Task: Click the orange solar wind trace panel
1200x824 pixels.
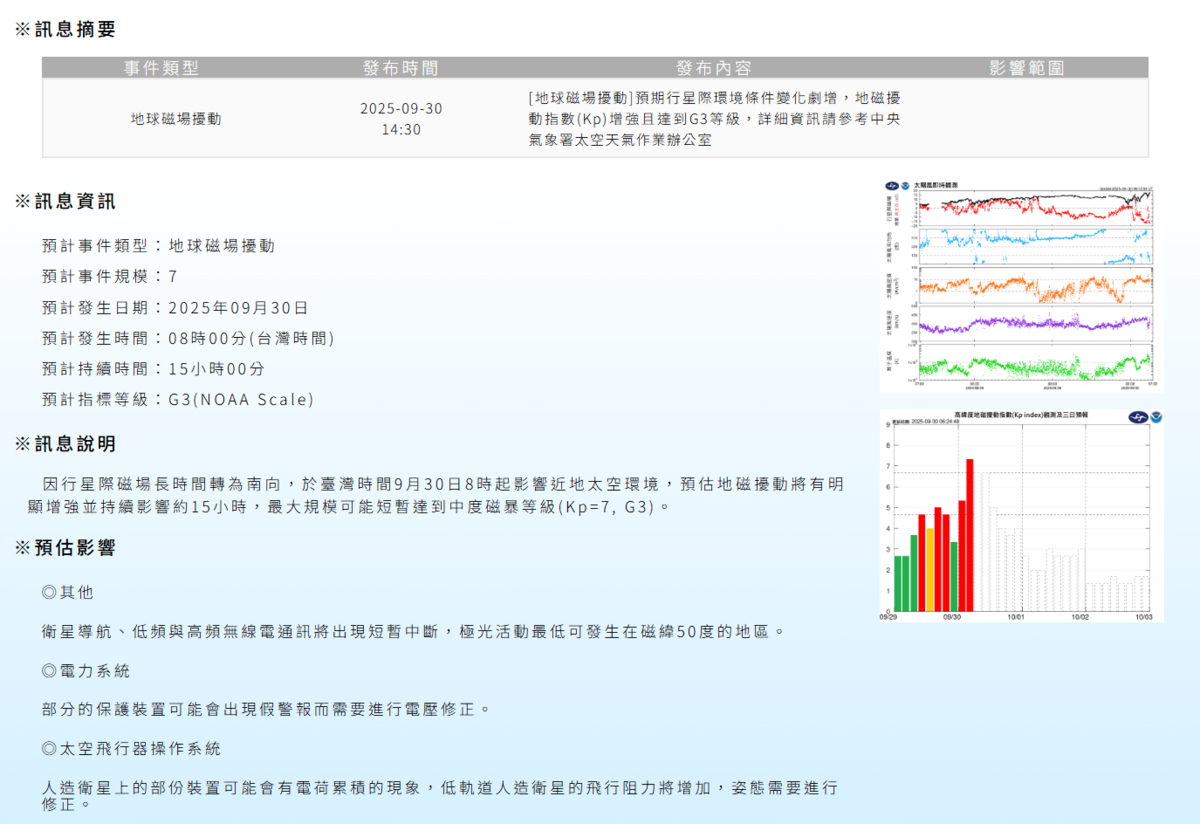Action: pos(1035,284)
